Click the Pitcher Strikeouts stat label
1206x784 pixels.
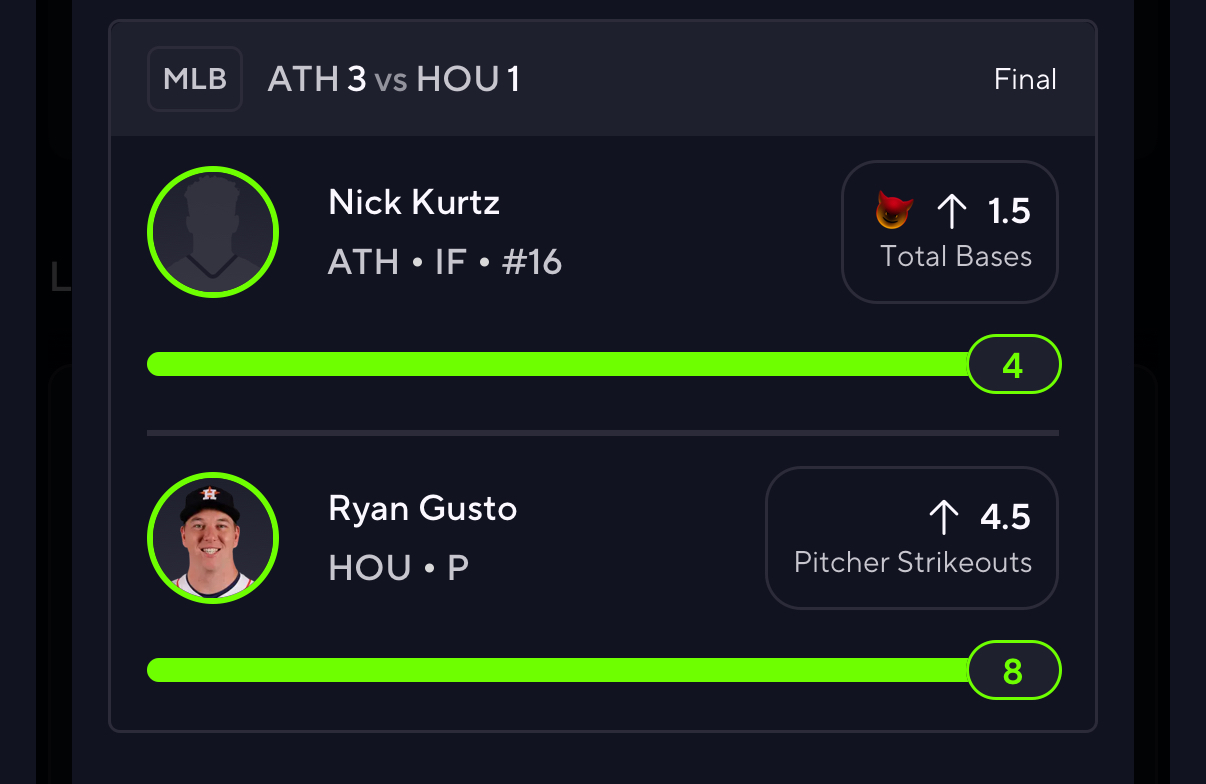[x=913, y=562]
